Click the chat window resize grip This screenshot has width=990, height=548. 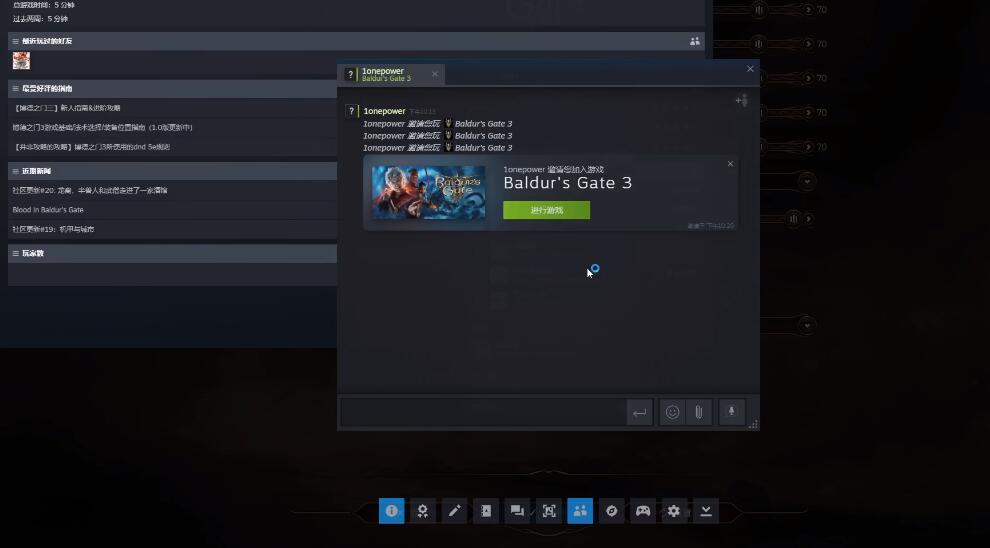tap(753, 424)
